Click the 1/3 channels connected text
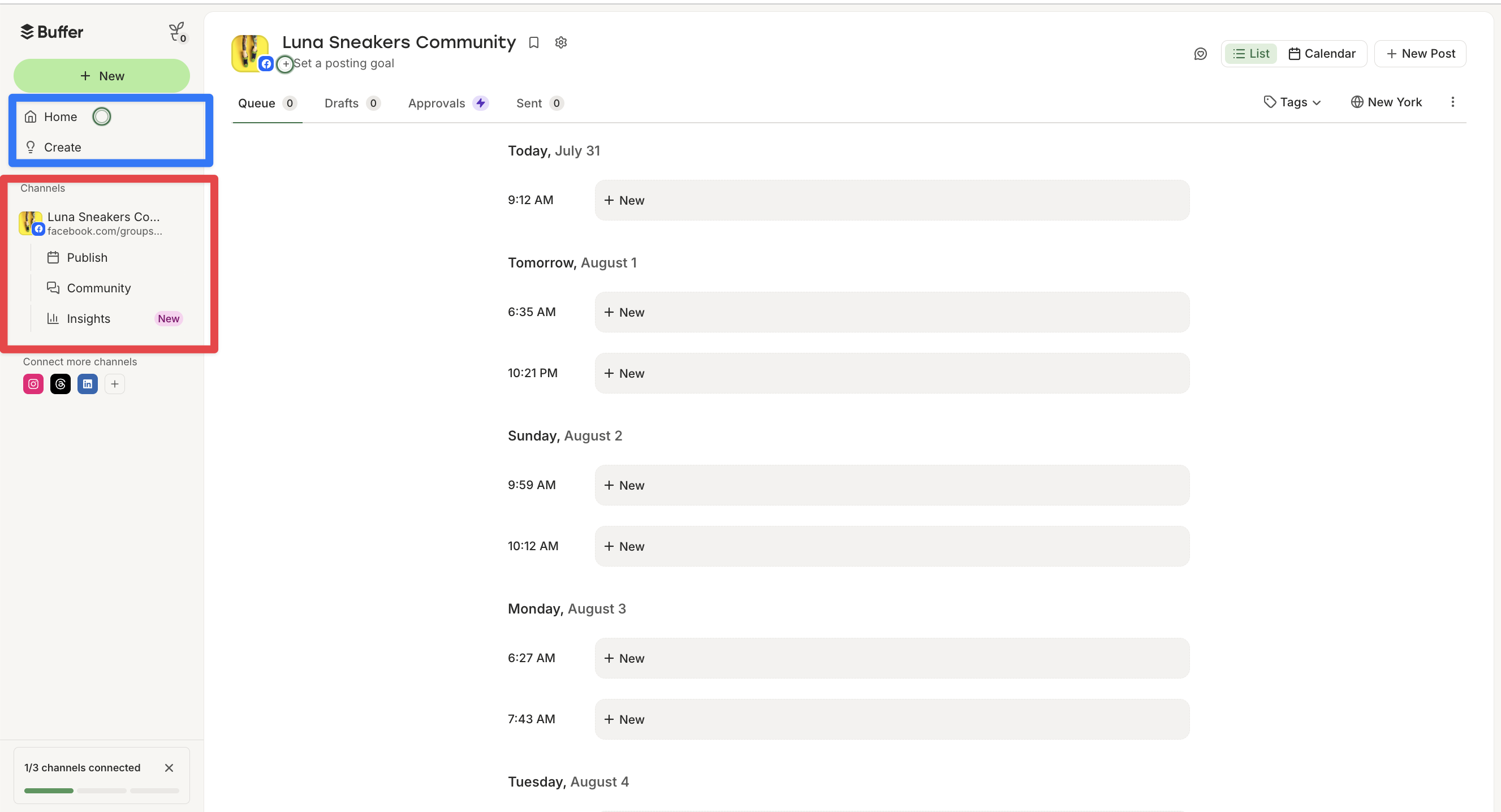Image resolution: width=1501 pixels, height=812 pixels. (82, 768)
